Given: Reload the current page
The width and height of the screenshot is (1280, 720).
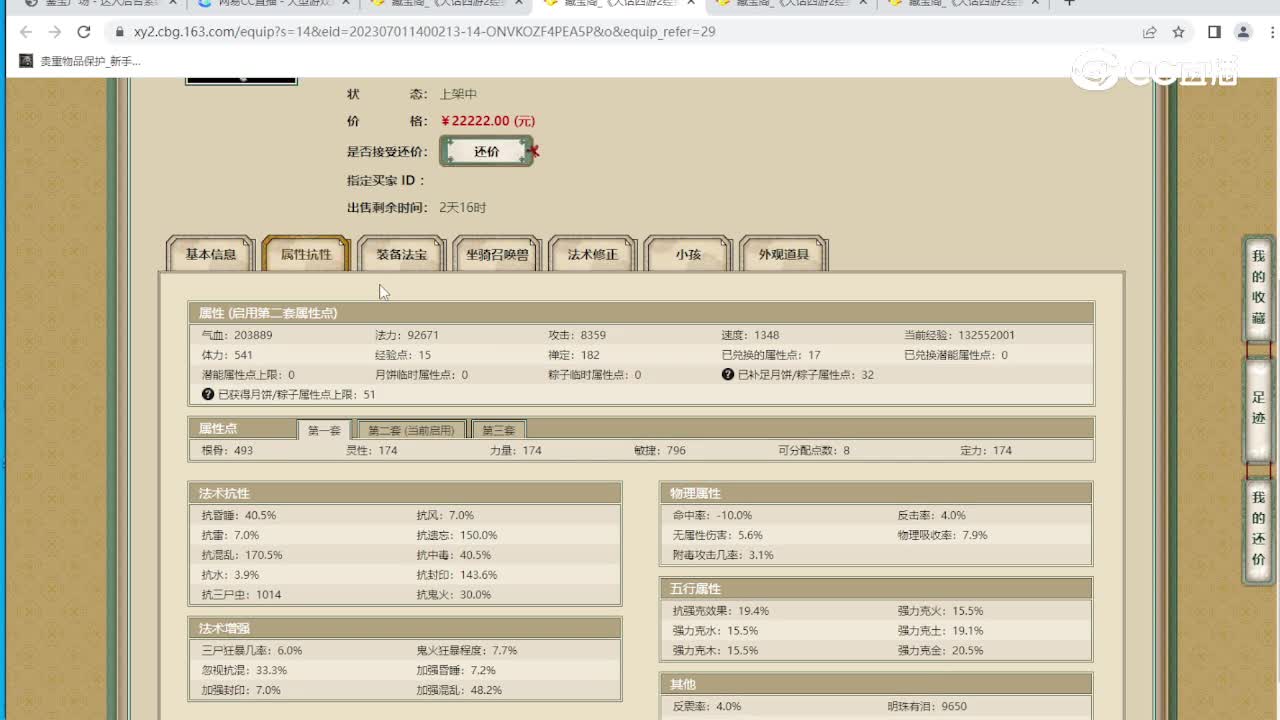Looking at the screenshot, I should tap(84, 32).
